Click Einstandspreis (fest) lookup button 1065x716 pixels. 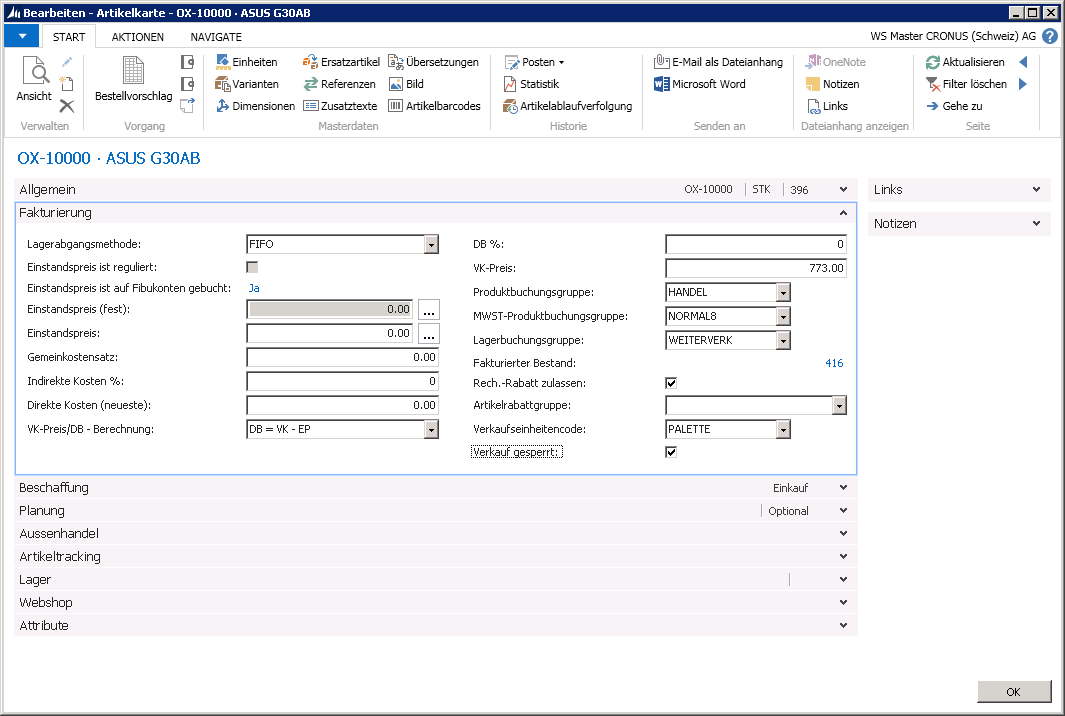click(x=429, y=310)
